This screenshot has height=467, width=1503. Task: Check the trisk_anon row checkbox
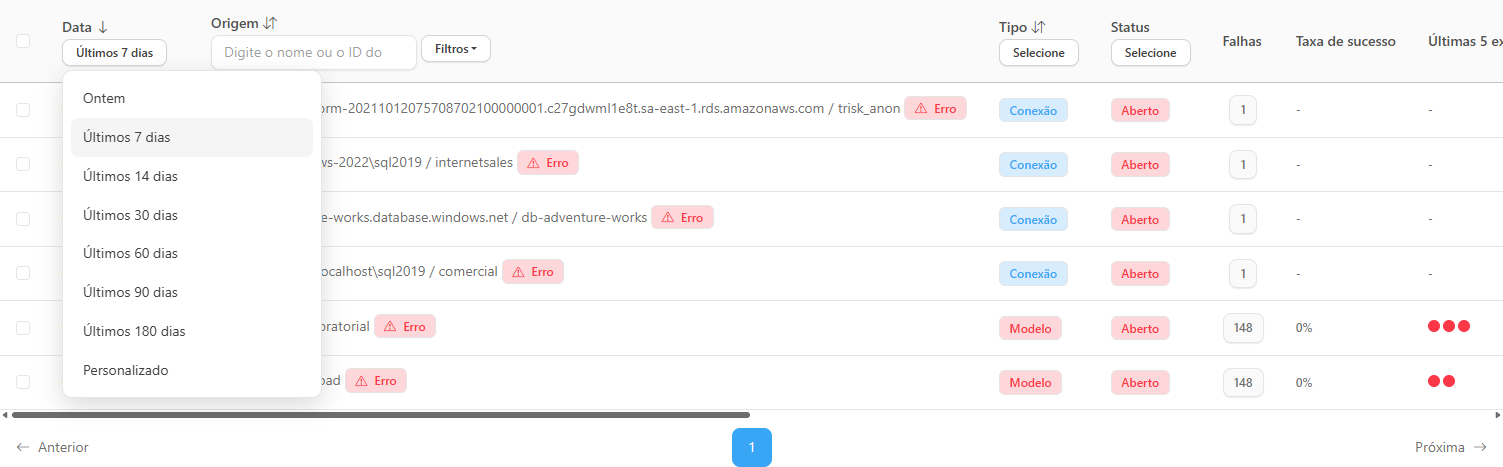pyautogui.click(x=23, y=110)
